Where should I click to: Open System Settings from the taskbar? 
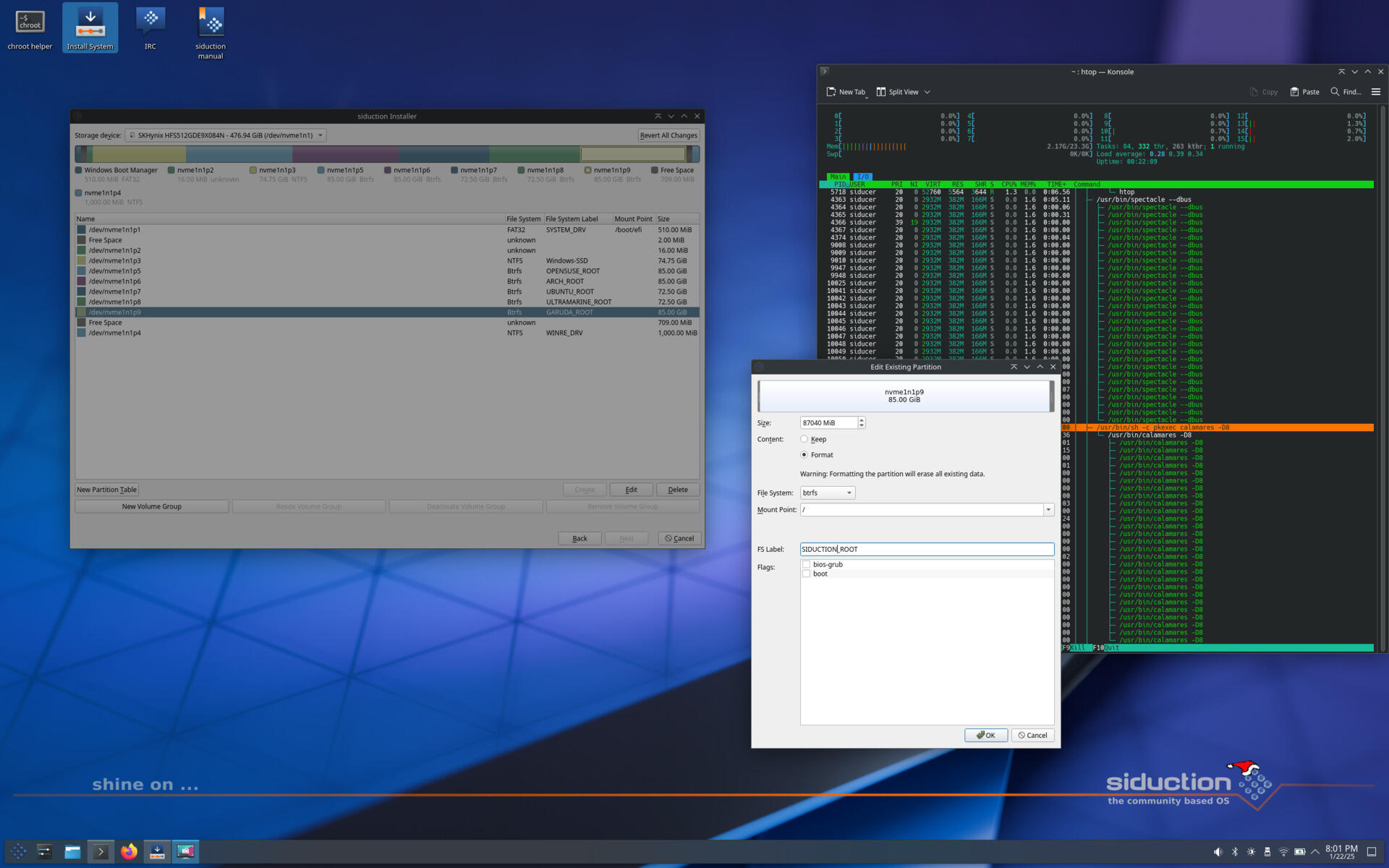[x=45, y=851]
